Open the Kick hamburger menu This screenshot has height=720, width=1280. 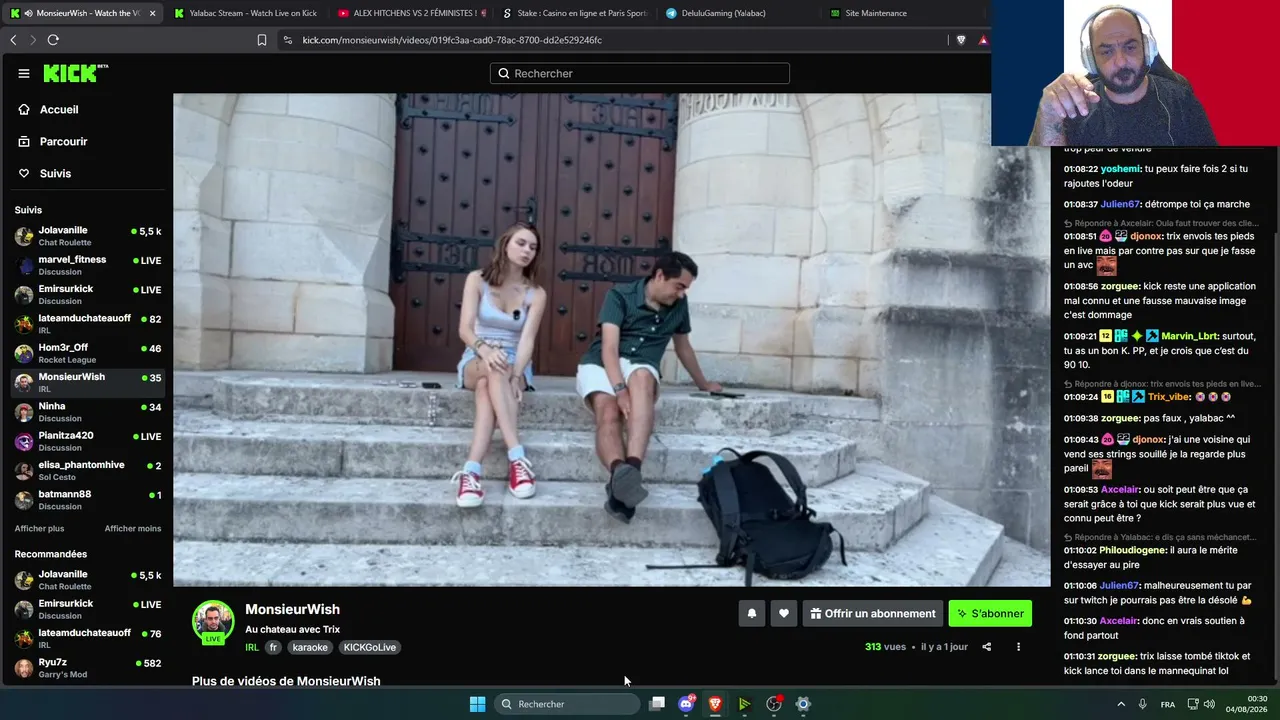(x=24, y=73)
